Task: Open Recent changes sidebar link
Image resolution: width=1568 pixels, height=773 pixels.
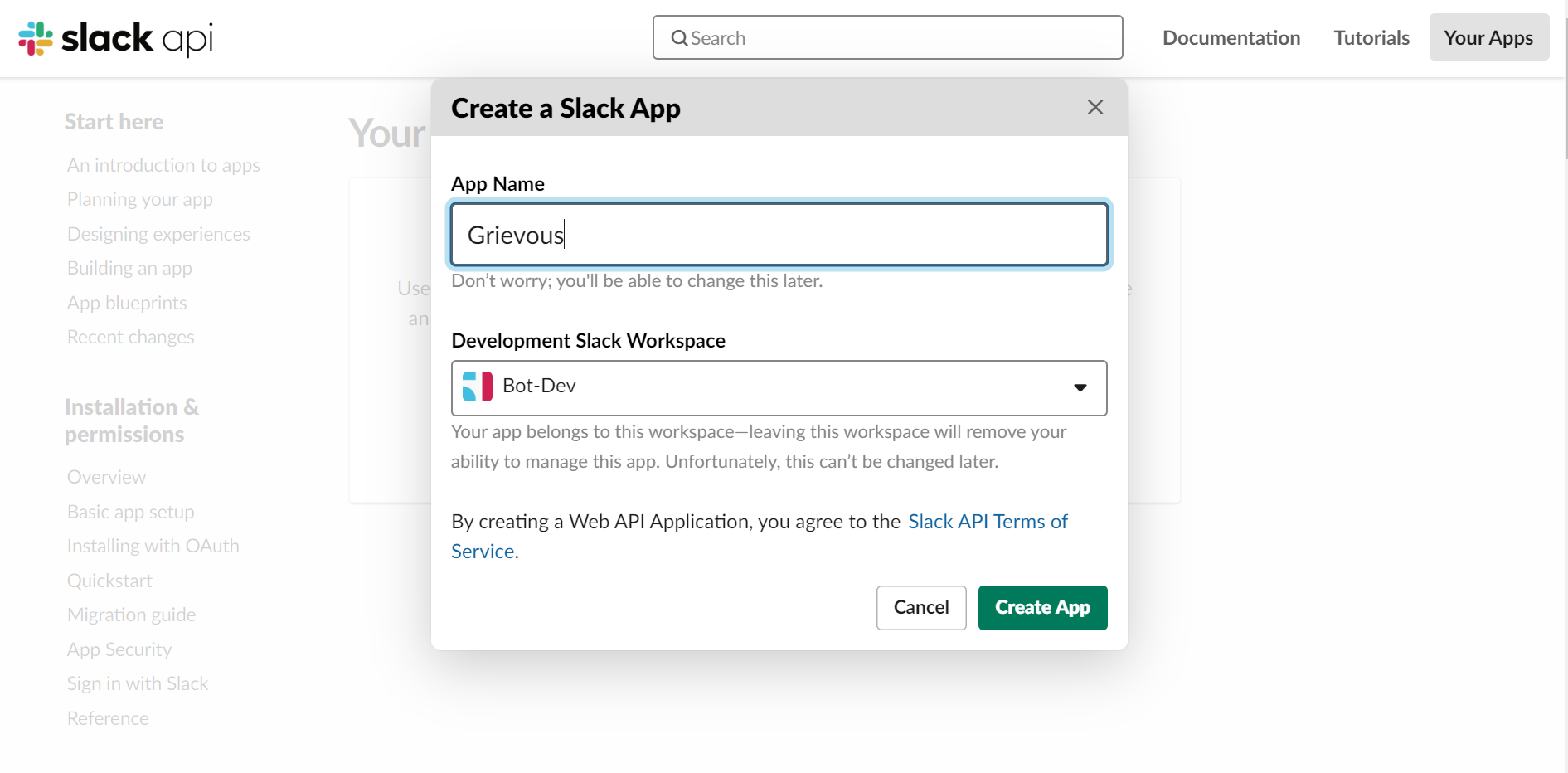Action: coord(130,337)
